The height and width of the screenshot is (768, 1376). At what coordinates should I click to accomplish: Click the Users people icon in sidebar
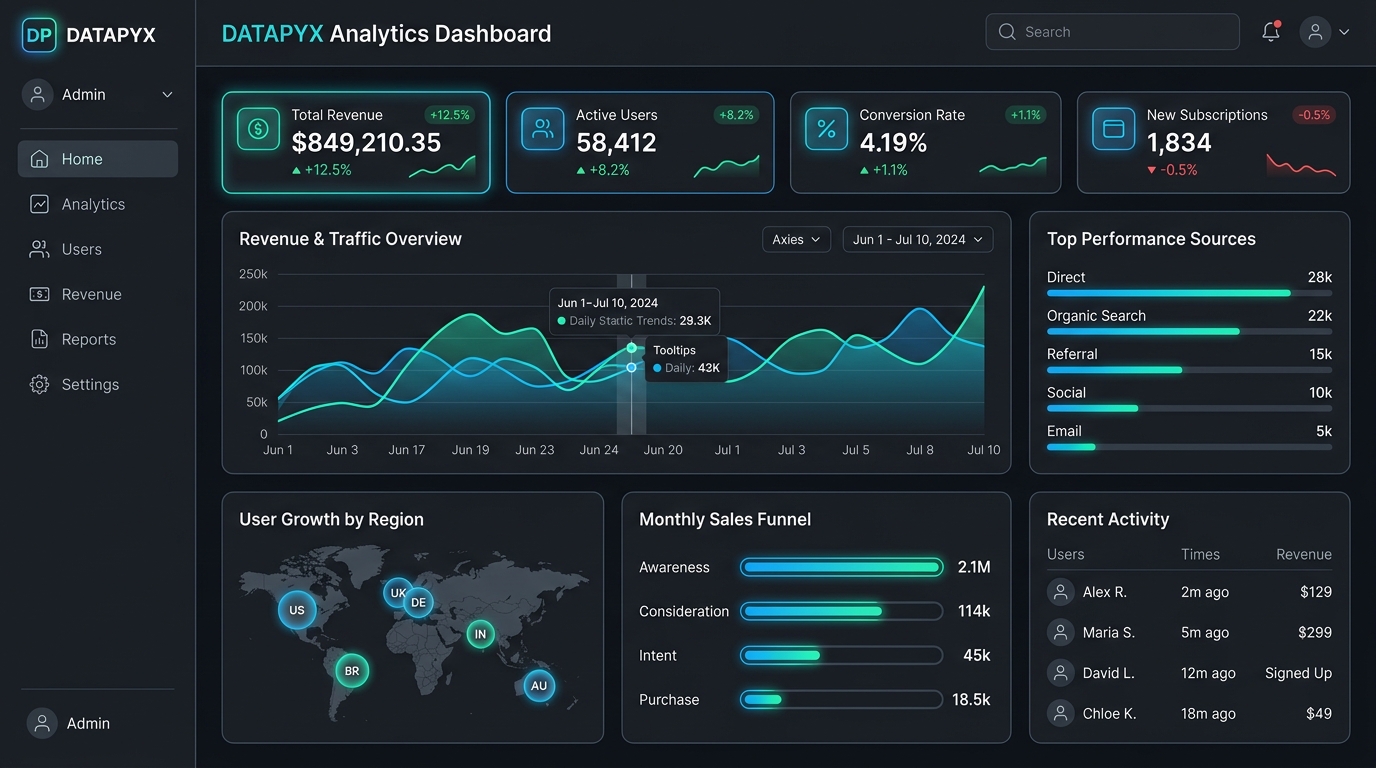[40, 249]
